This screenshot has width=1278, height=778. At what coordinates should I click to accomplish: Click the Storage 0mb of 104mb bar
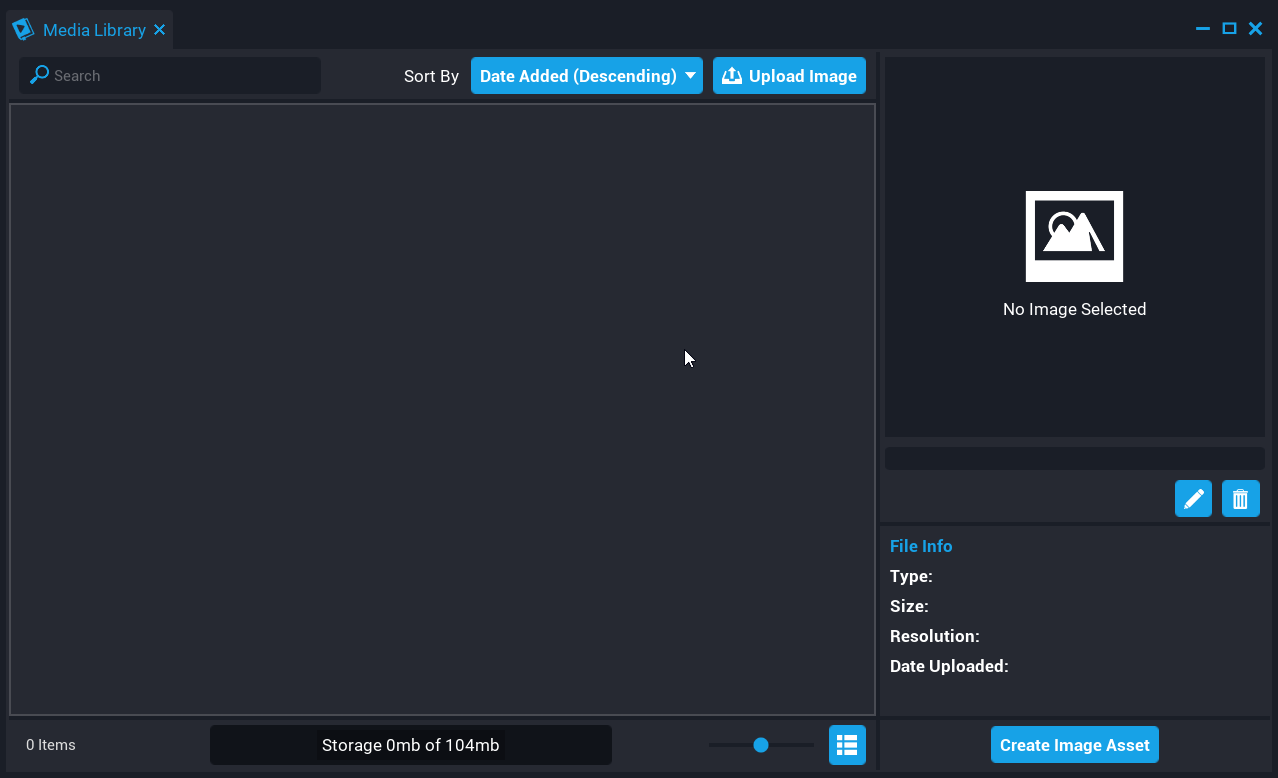tap(410, 745)
